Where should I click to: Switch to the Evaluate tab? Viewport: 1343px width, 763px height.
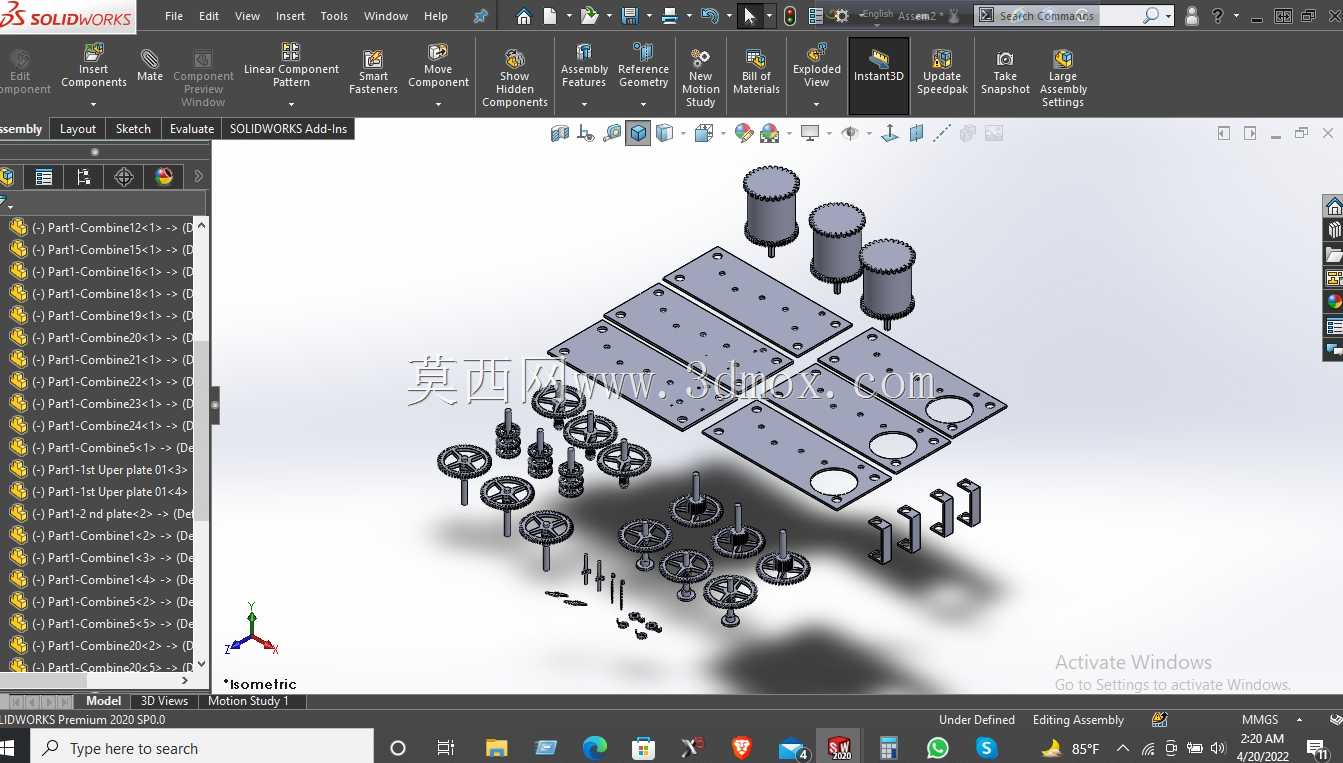pyautogui.click(x=191, y=129)
